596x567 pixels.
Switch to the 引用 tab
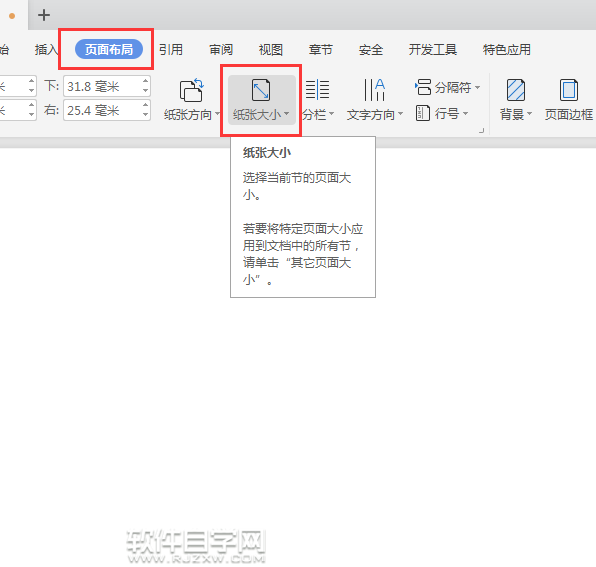click(x=171, y=49)
